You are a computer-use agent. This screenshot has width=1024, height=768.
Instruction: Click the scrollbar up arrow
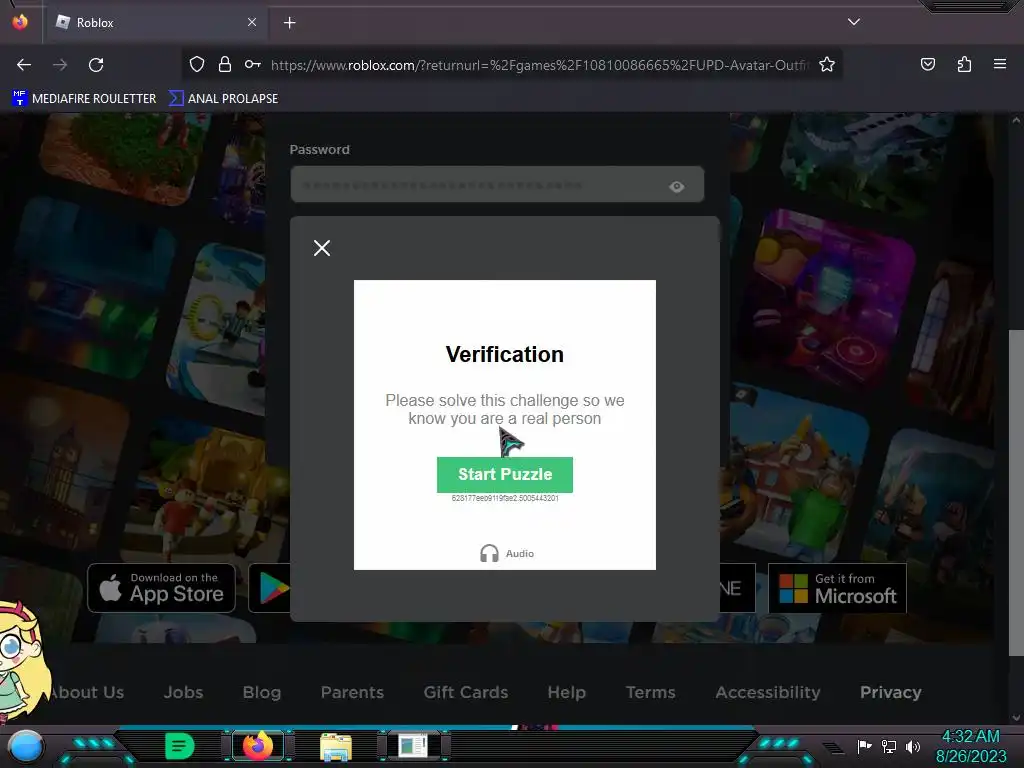[x=1016, y=120]
